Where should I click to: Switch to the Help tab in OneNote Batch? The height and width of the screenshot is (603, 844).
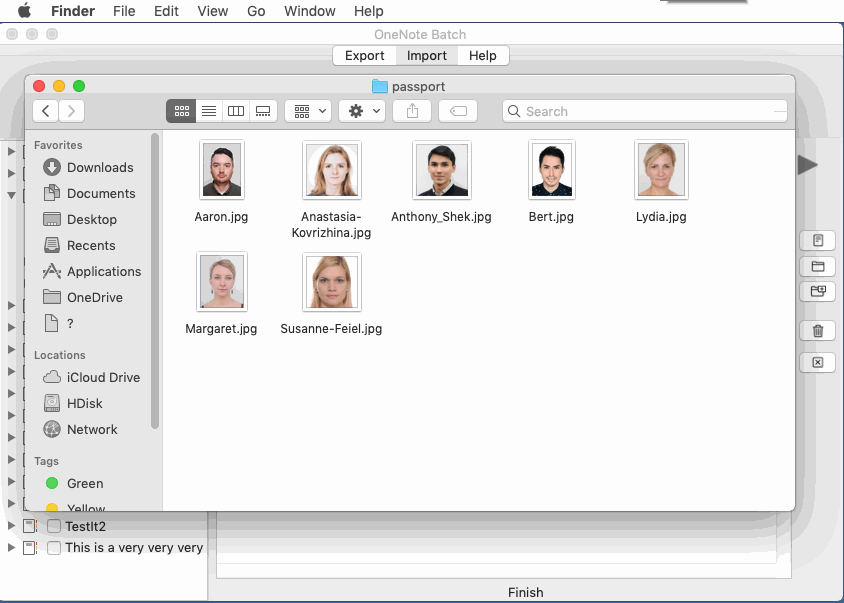(x=483, y=55)
